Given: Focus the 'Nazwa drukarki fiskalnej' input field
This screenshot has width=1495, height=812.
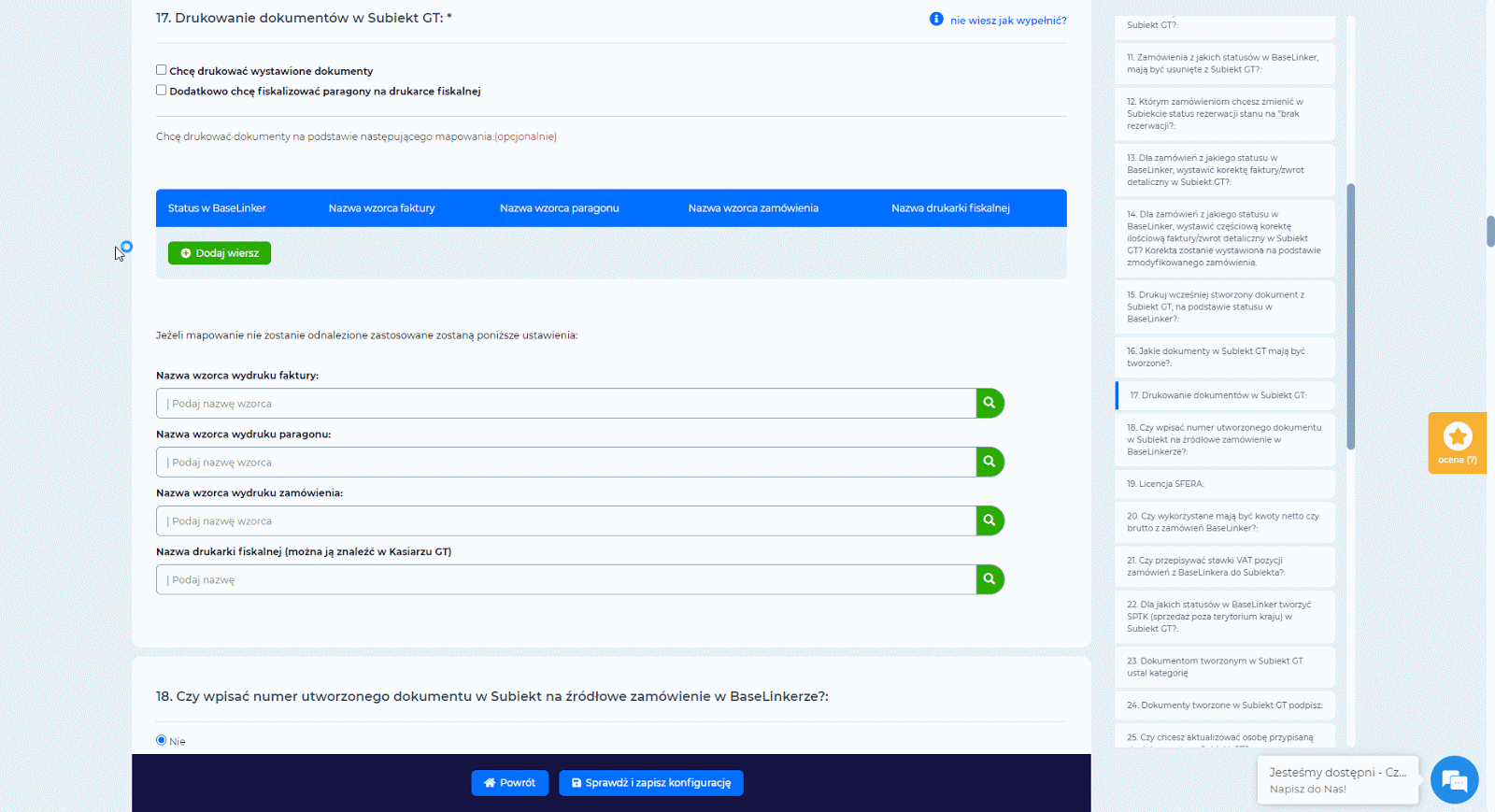Looking at the screenshot, I should [566, 580].
